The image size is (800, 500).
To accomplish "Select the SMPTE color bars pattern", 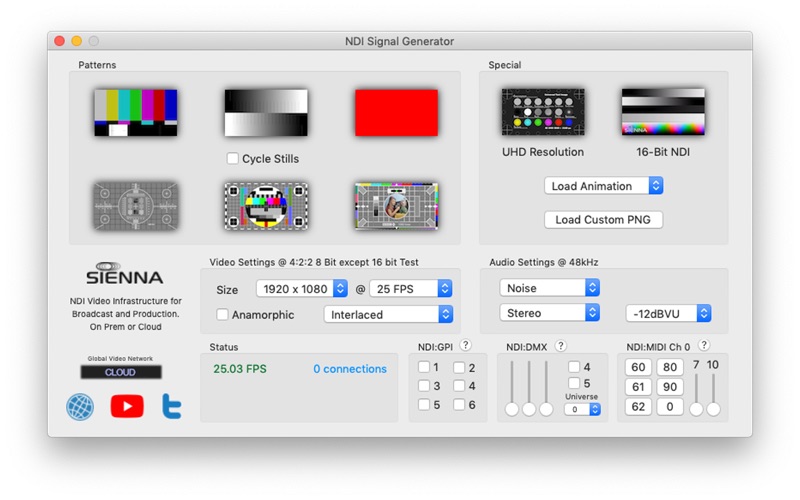I will tap(136, 113).
